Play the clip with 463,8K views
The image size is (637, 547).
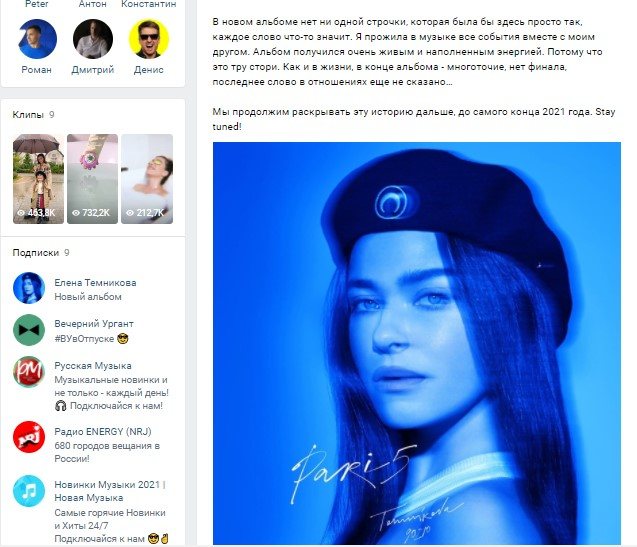[x=38, y=179]
